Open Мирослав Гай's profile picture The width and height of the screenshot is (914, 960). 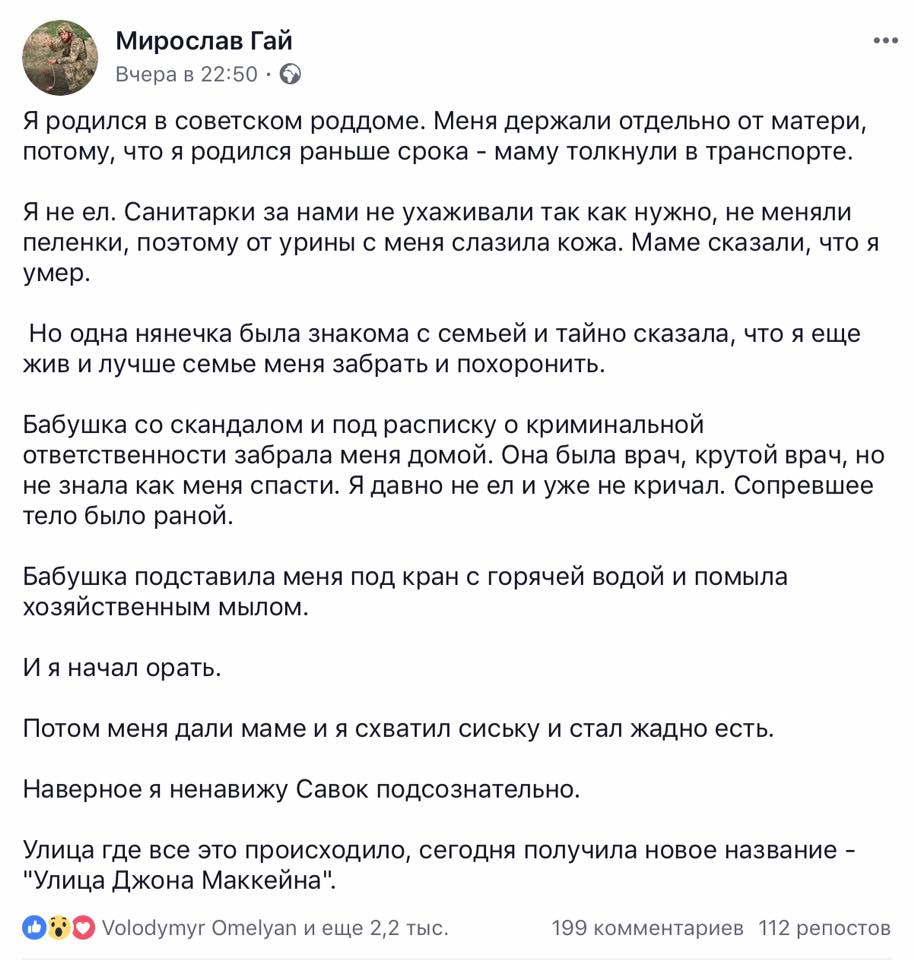coord(60,58)
